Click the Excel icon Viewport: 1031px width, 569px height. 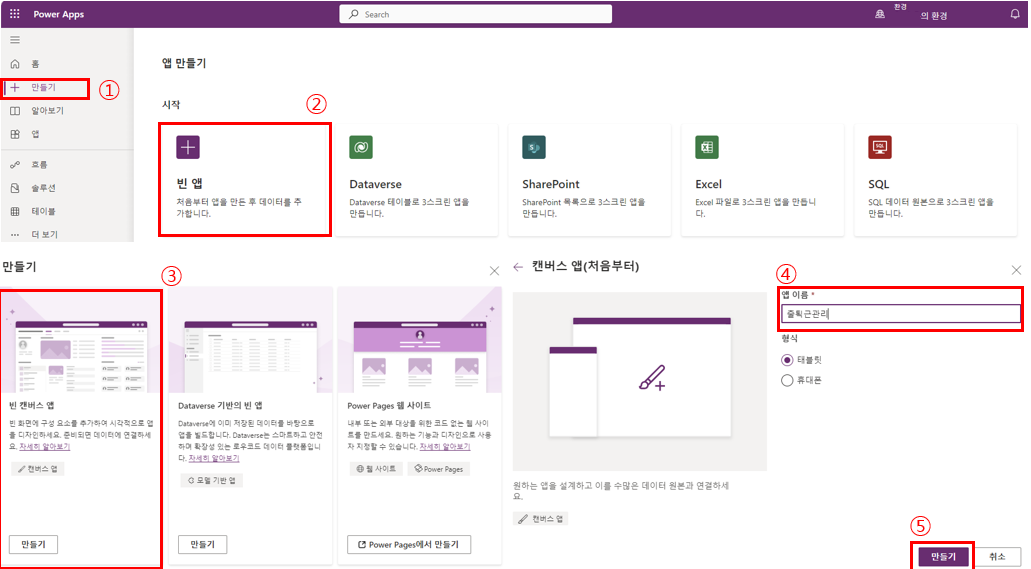pyautogui.click(x=707, y=147)
